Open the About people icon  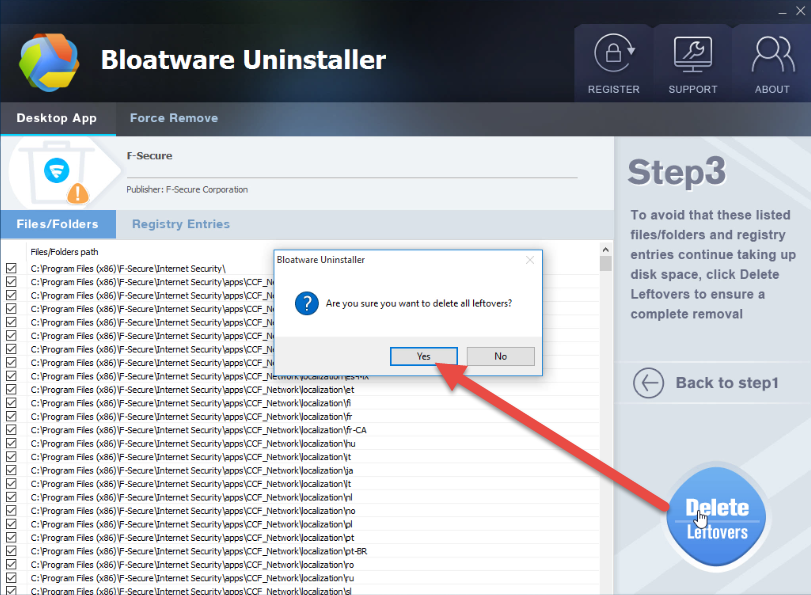(x=772, y=54)
